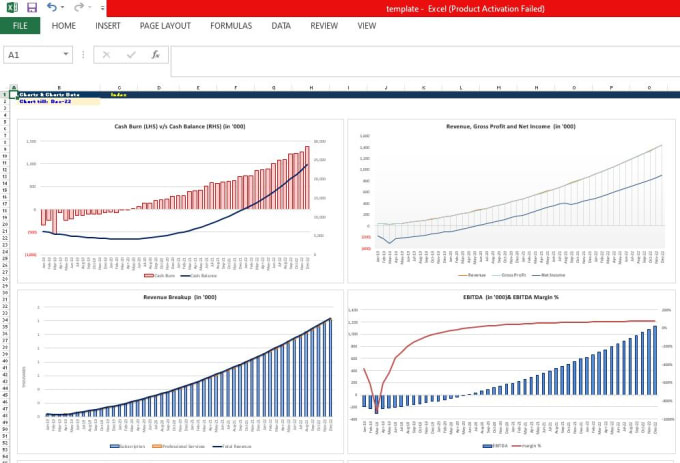Viewport: 680px width, 463px height.
Task: Click the Enter checkmark formula icon
Action: pyautogui.click(x=131, y=55)
